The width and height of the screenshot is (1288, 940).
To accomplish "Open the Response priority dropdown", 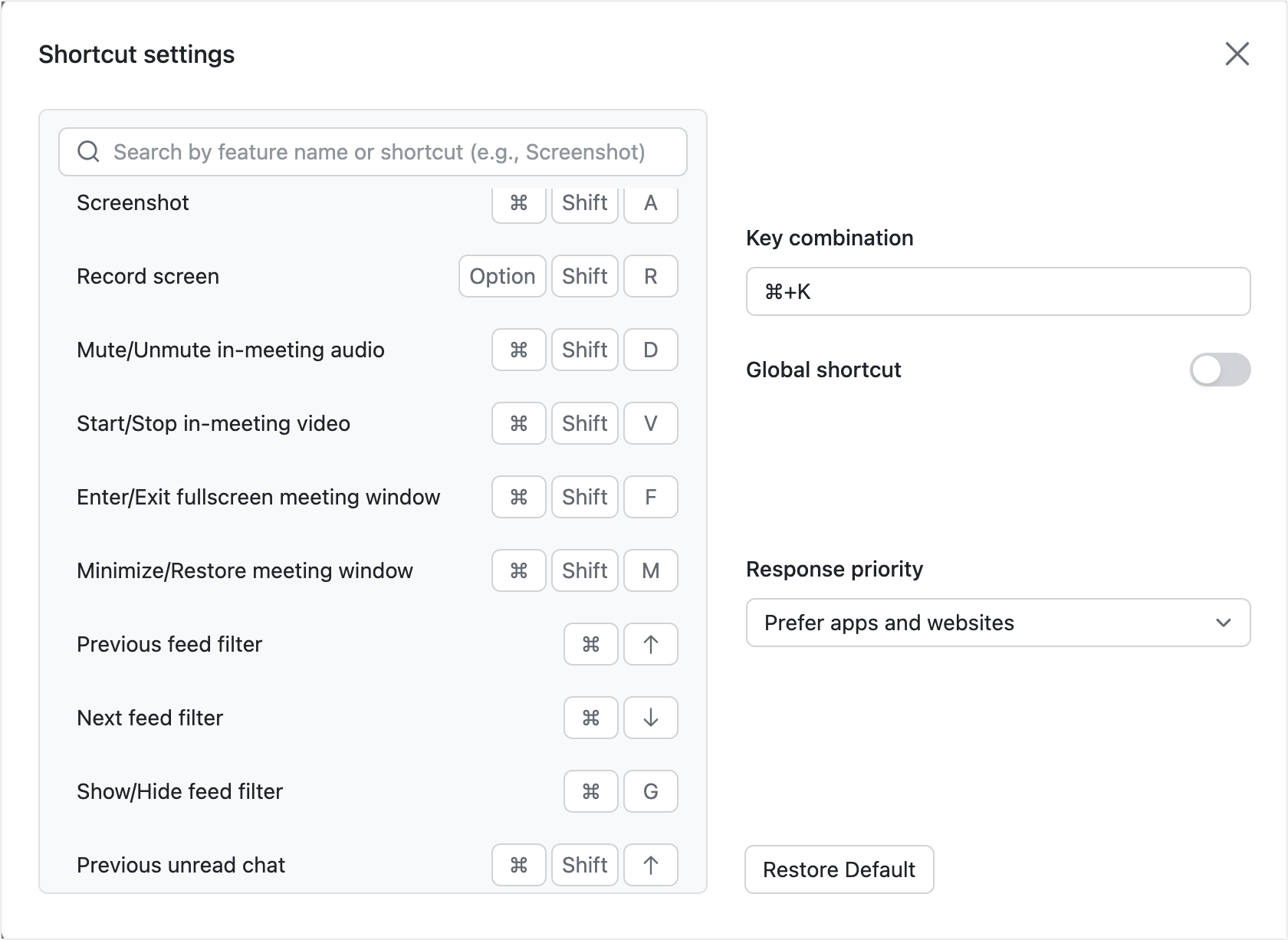I will click(997, 623).
